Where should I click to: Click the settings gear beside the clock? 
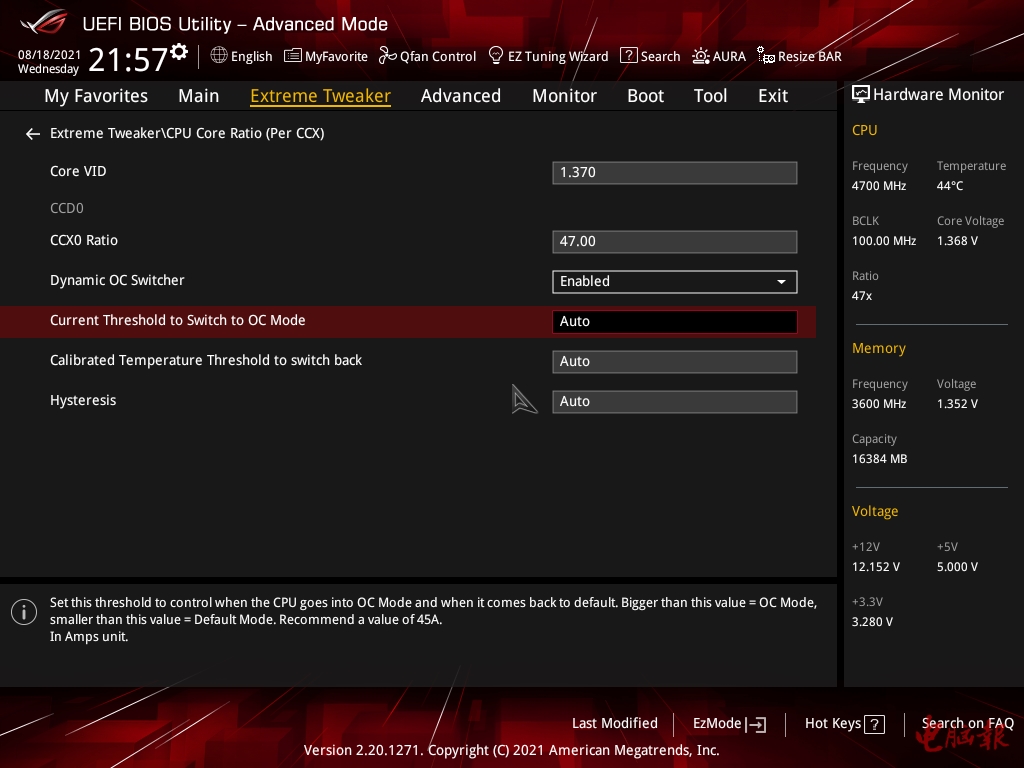[x=179, y=52]
